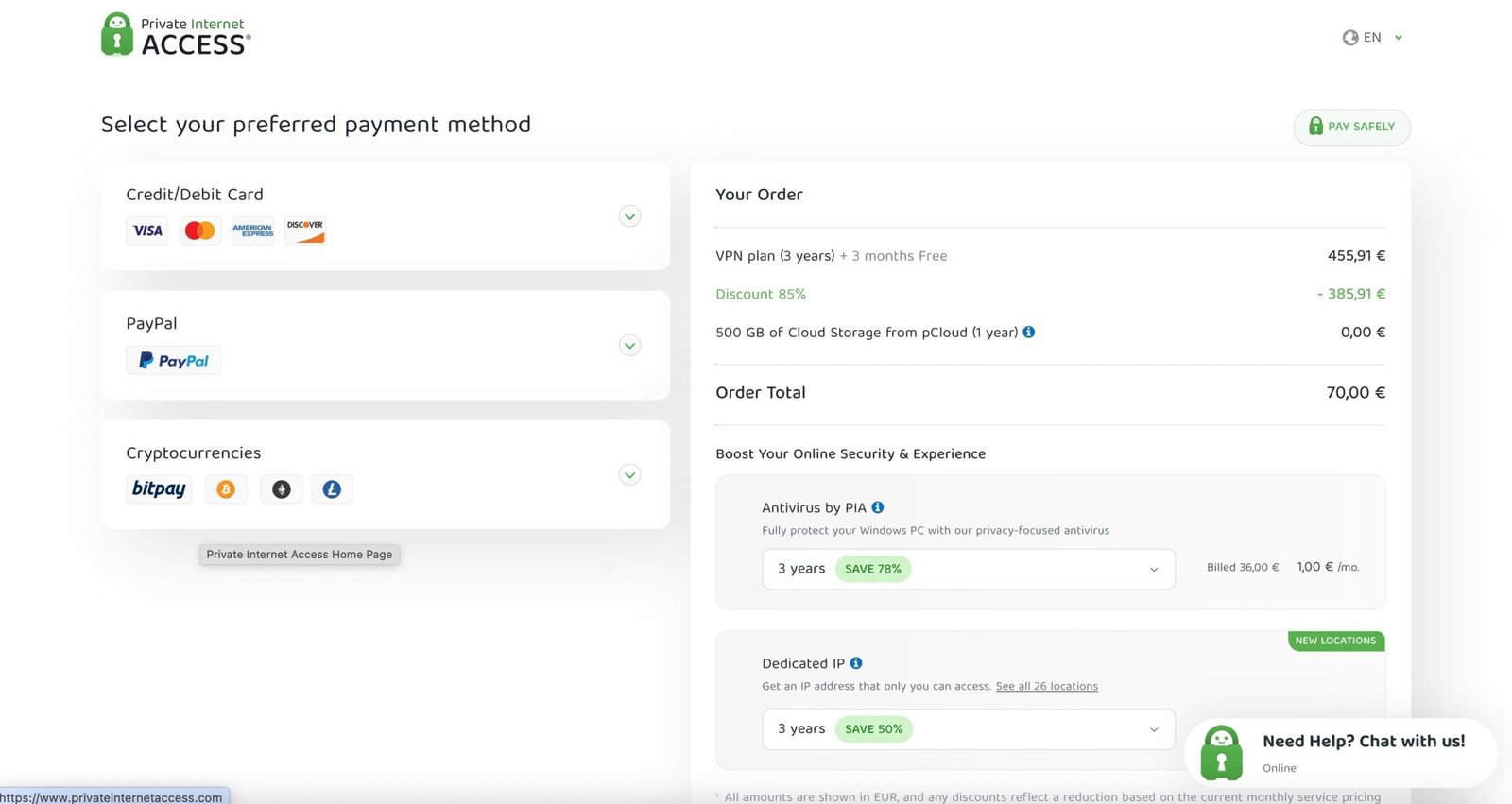The height and width of the screenshot is (804, 1512).
Task: Open the See all 26 locations link
Action: click(x=1047, y=686)
